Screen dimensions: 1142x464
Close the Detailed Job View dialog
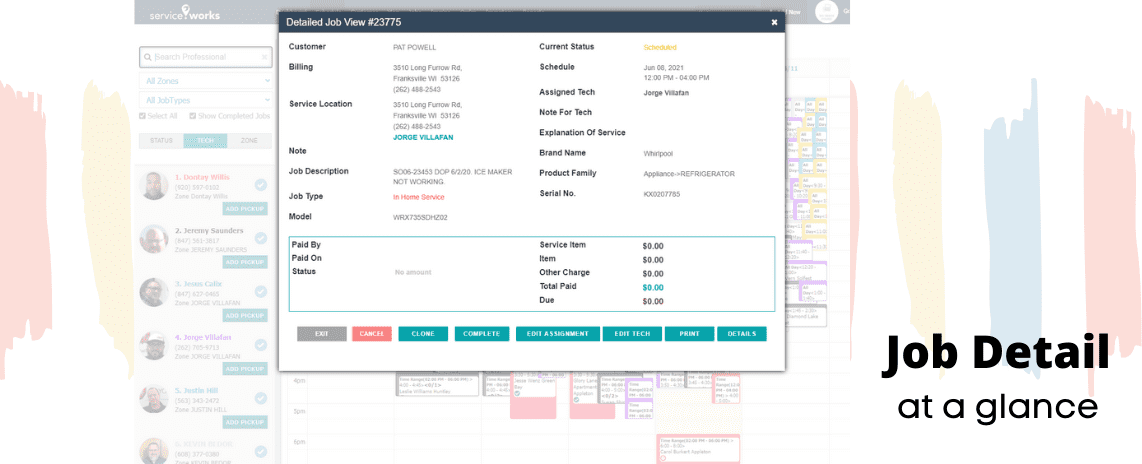[774, 23]
